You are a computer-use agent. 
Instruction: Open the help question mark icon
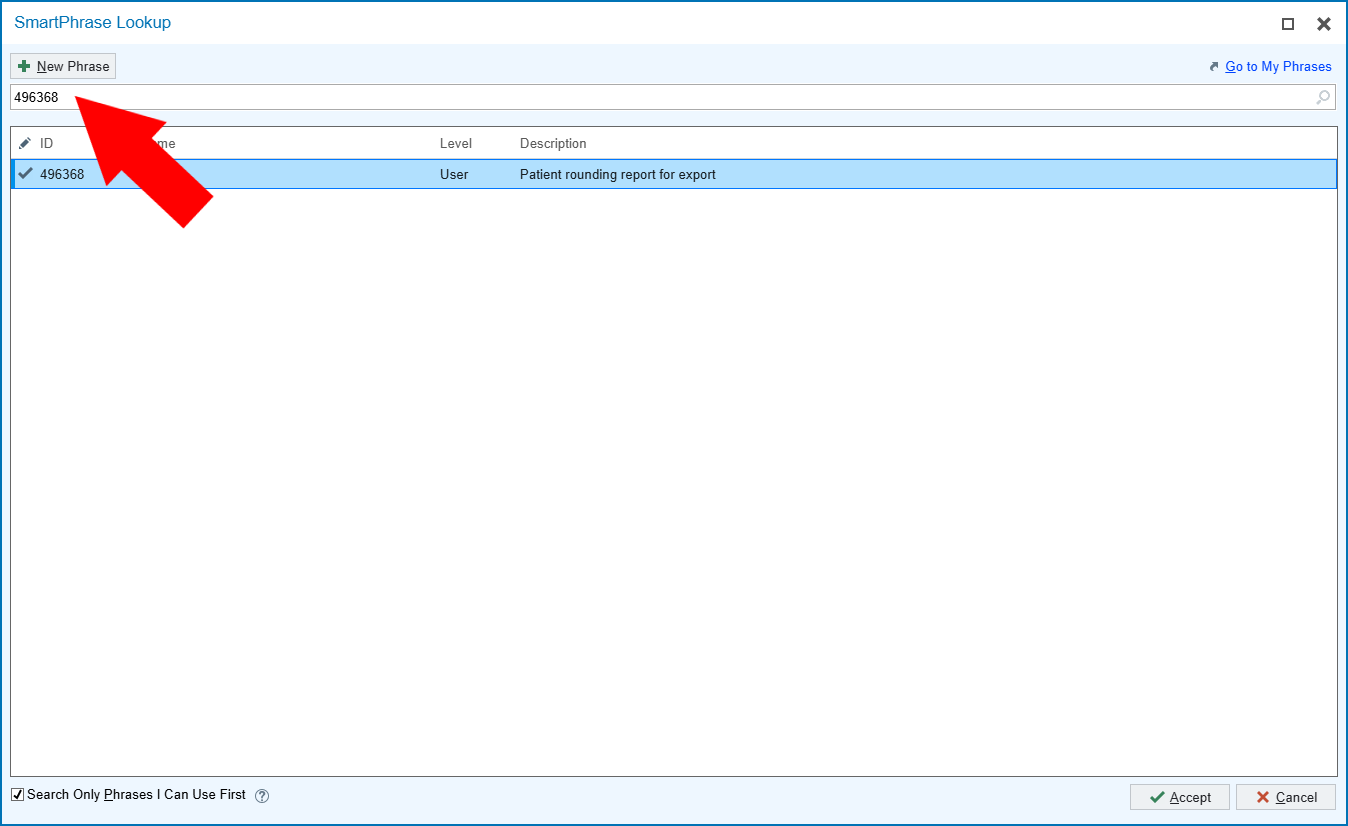pos(261,795)
